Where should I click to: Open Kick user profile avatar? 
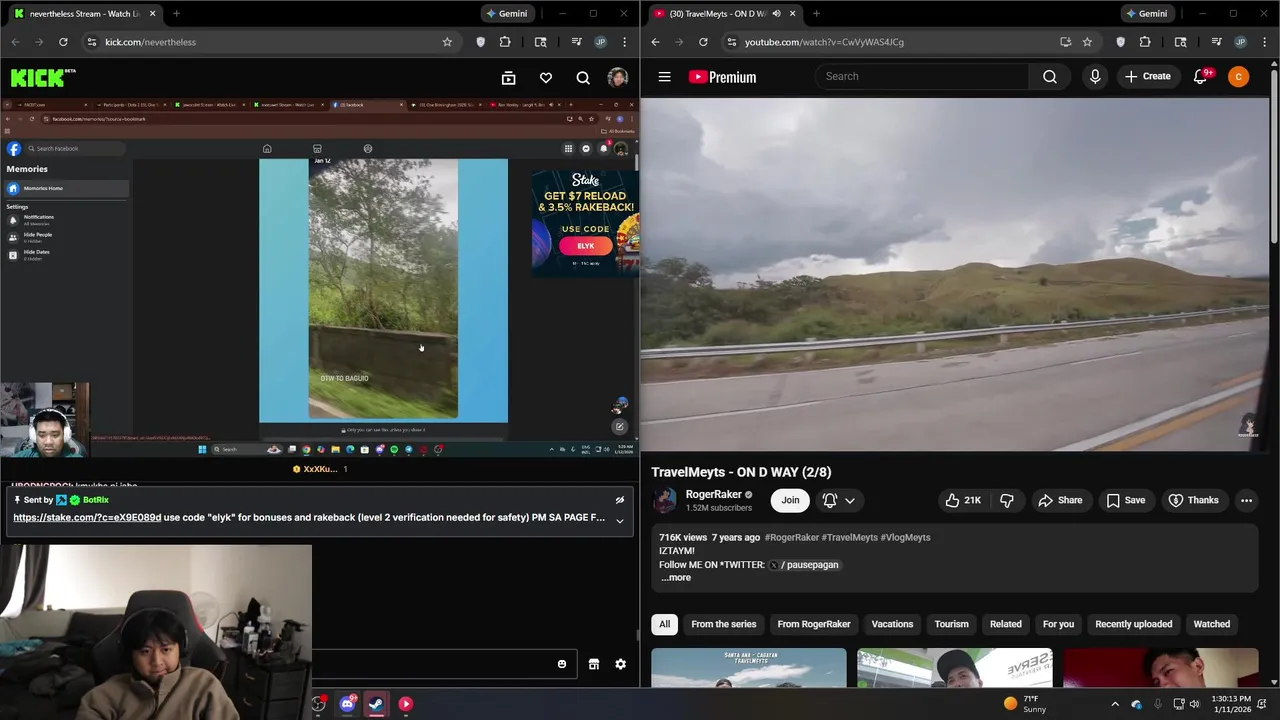click(617, 78)
